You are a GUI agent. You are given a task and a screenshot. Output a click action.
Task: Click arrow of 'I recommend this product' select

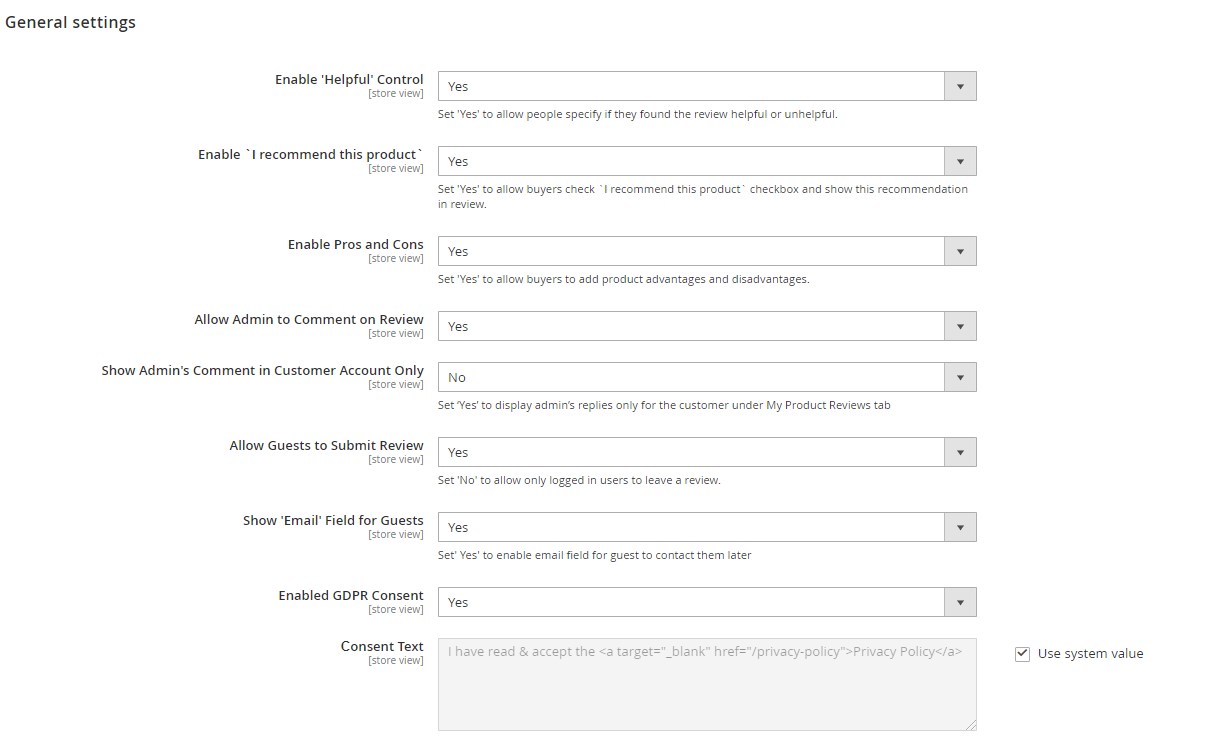(960, 162)
